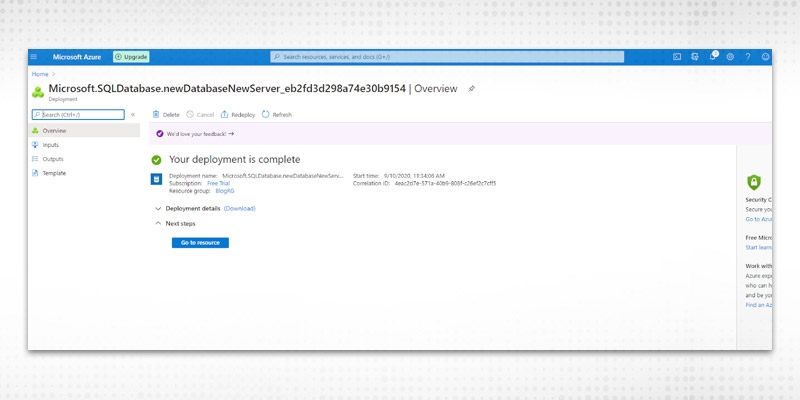
Task: Open portal settings gear
Action: (x=730, y=57)
